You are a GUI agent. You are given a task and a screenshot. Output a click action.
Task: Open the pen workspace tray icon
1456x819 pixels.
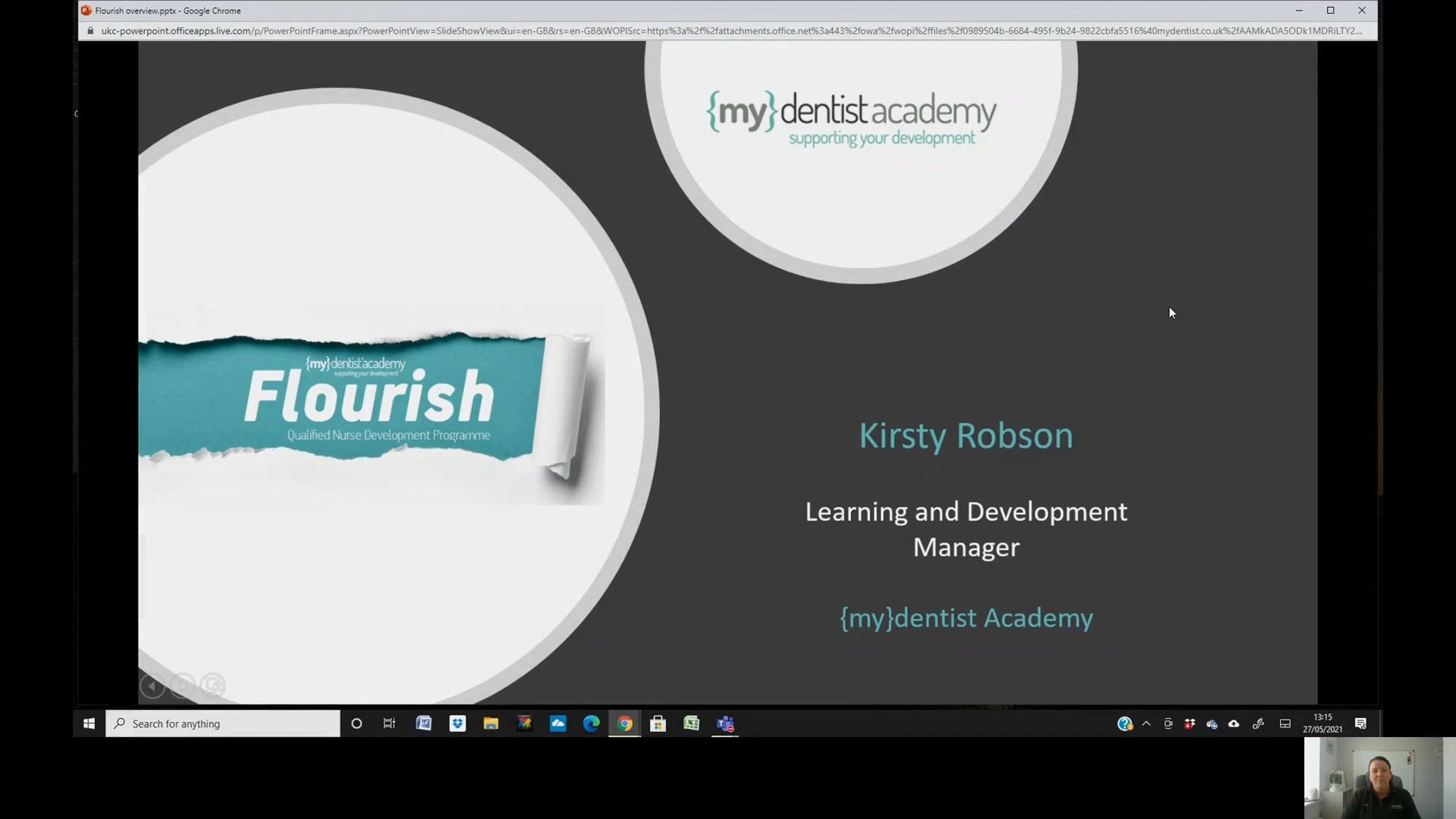[1258, 723]
